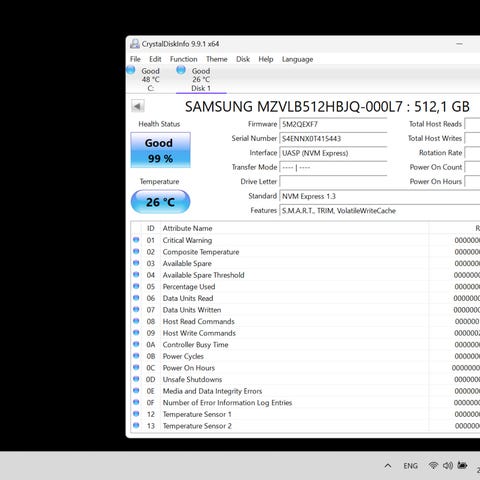Select the C: drive status orb

coord(131,70)
